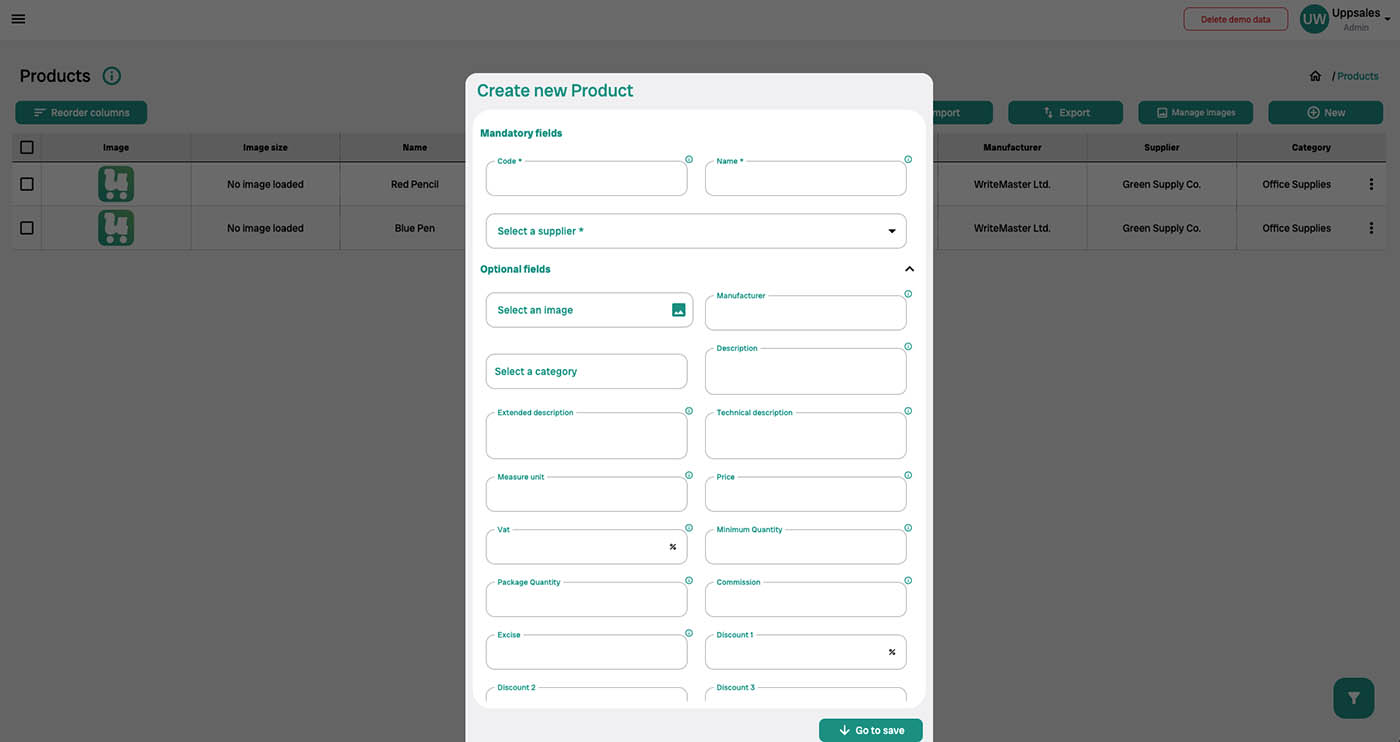Screen dimensions: 1400x742
Task: Open the kebab menu on the Blue Pen row
Action: (1371, 227)
